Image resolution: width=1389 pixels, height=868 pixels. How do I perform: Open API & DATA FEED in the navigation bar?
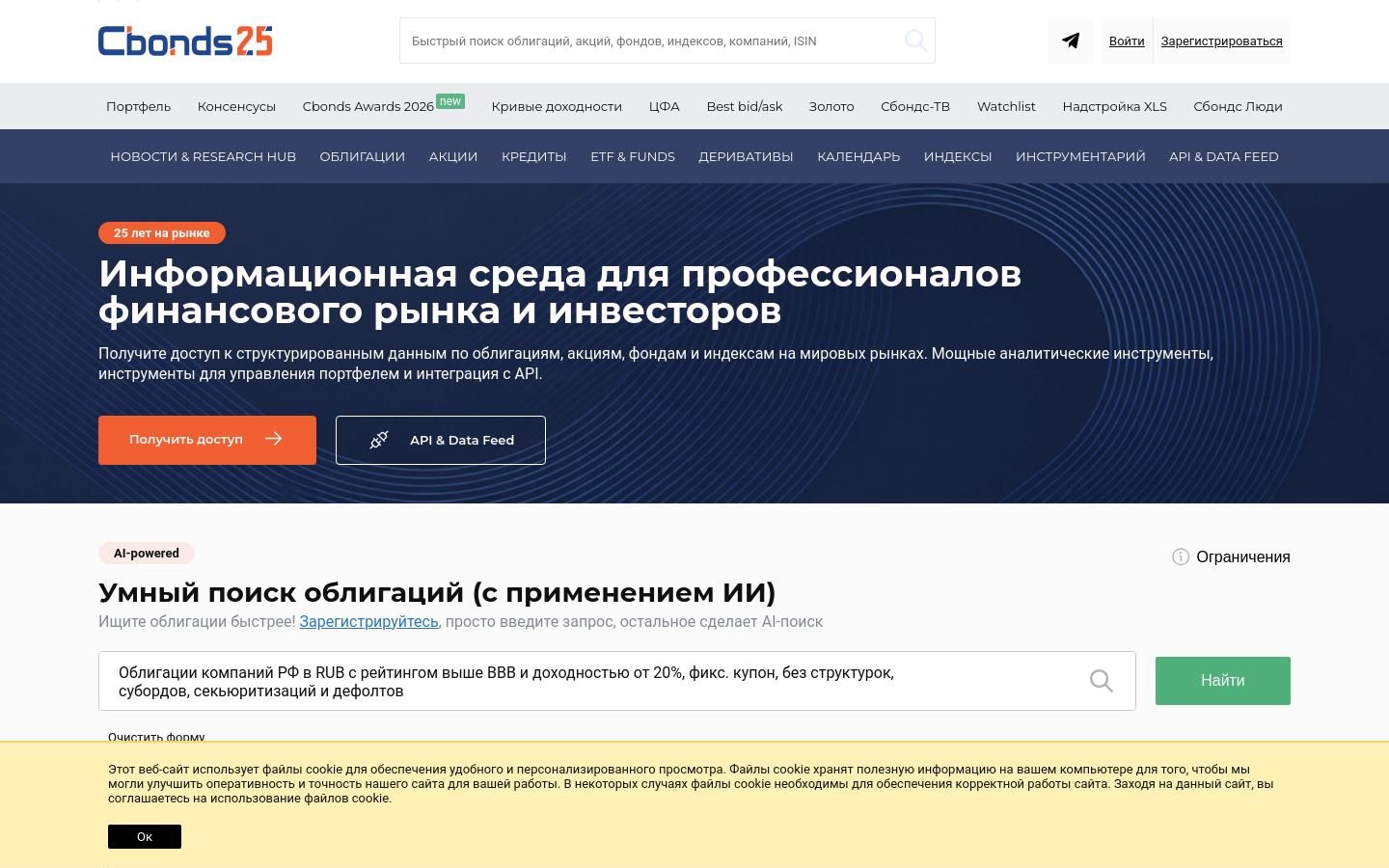click(1224, 156)
